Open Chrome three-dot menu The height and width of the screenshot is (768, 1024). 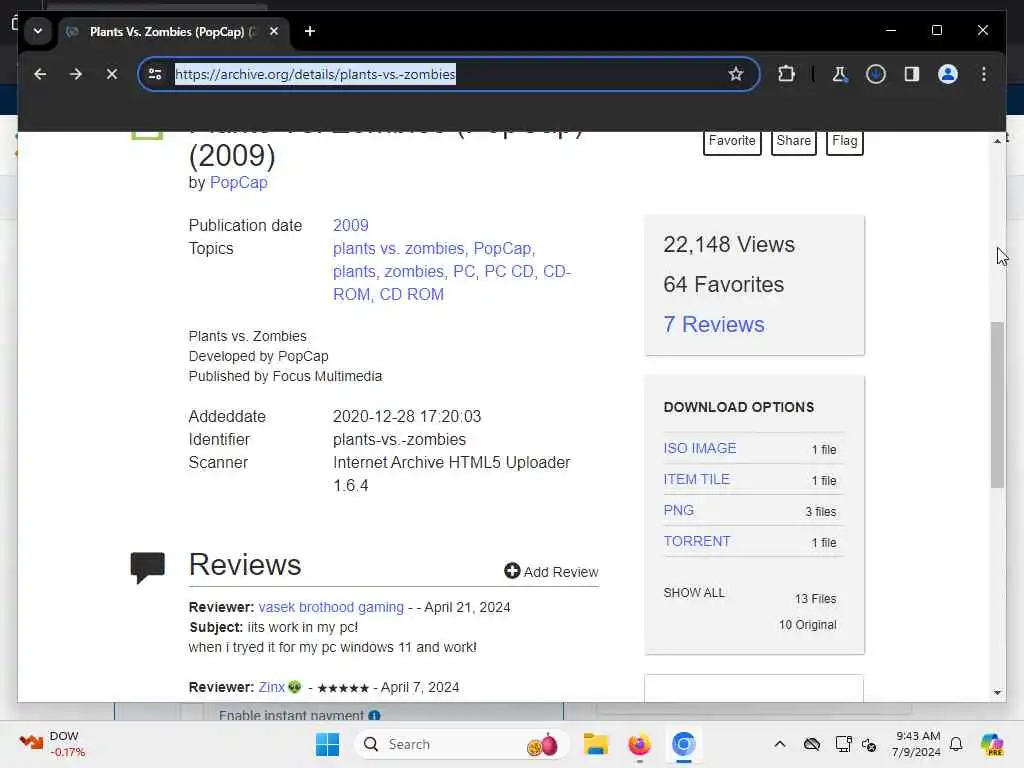[984, 74]
